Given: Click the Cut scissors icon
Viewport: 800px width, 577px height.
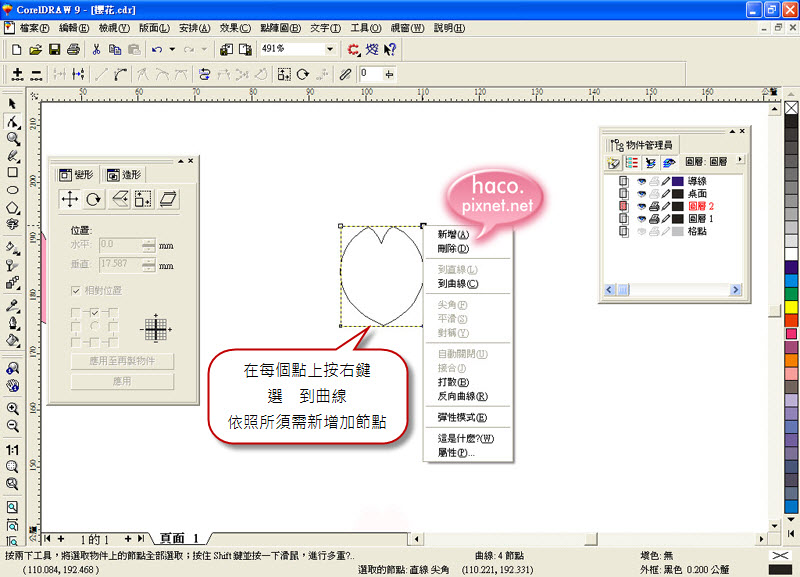Looking at the screenshot, I should [x=96, y=49].
